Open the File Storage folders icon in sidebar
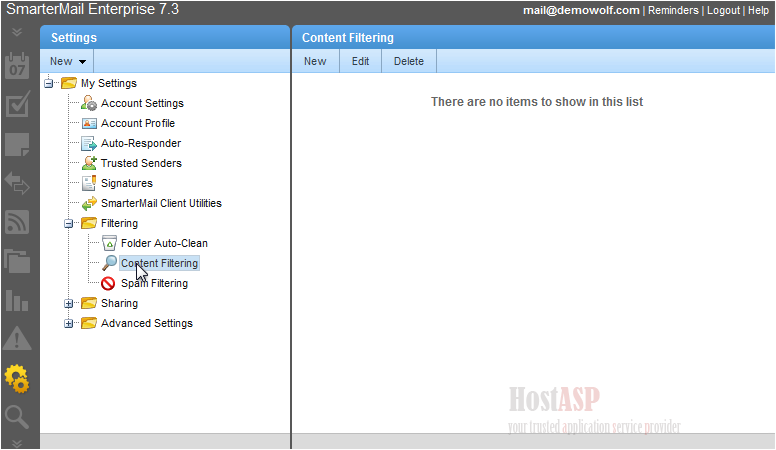 click(17, 261)
